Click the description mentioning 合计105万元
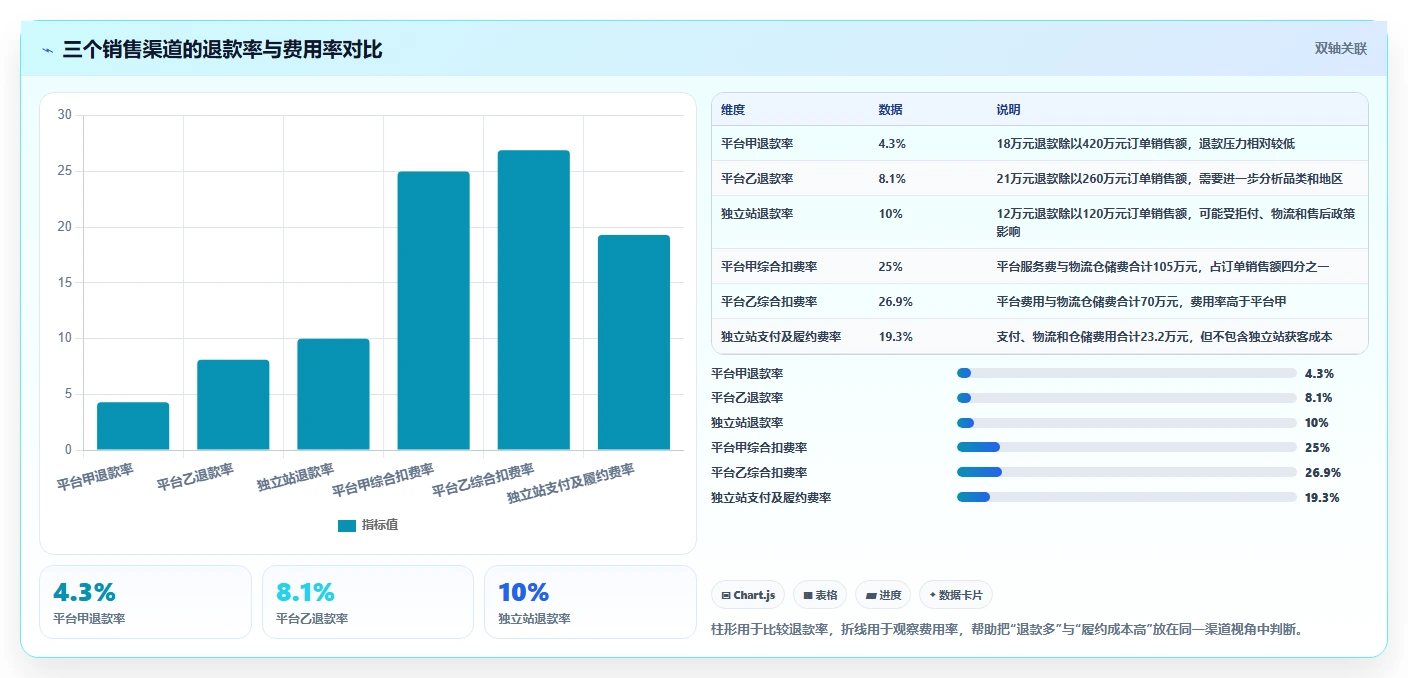The image size is (1408, 678). point(1163,267)
